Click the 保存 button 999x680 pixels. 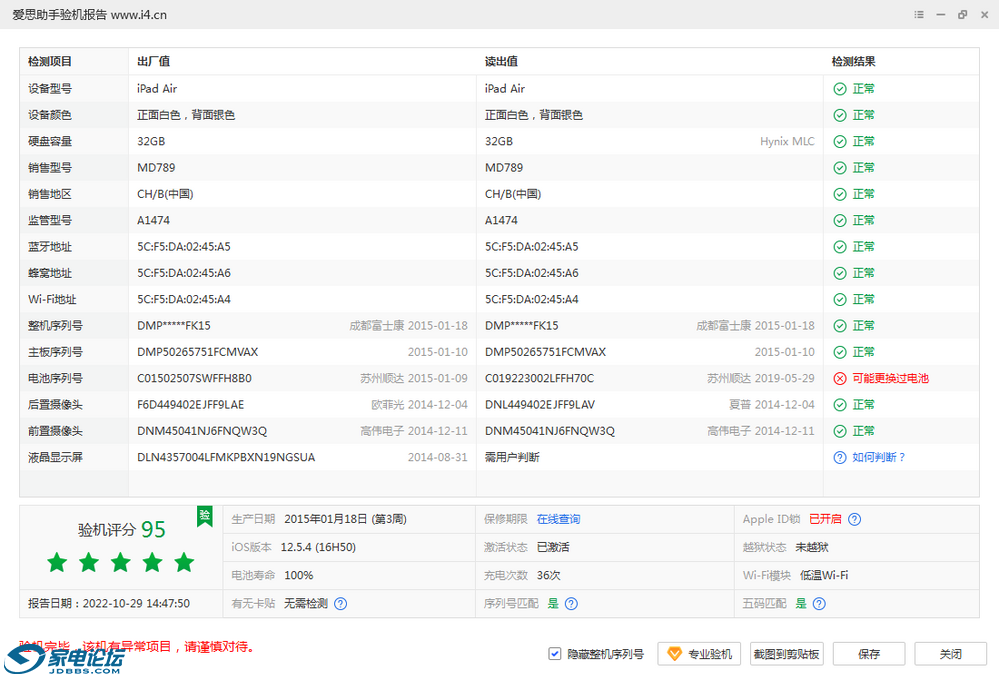[x=868, y=654]
